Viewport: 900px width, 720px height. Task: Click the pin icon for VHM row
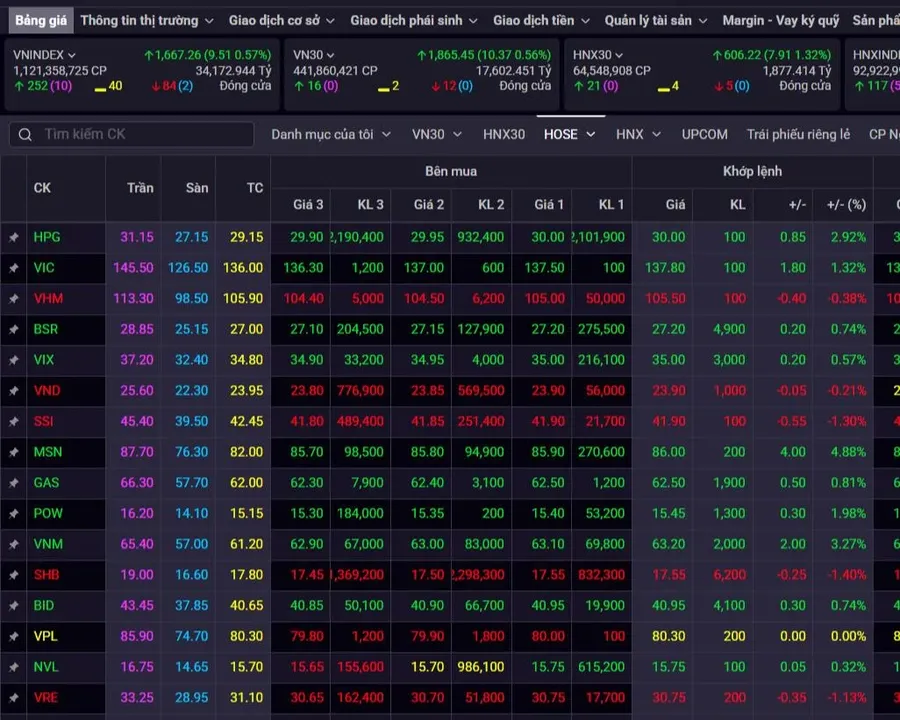click(x=13, y=299)
